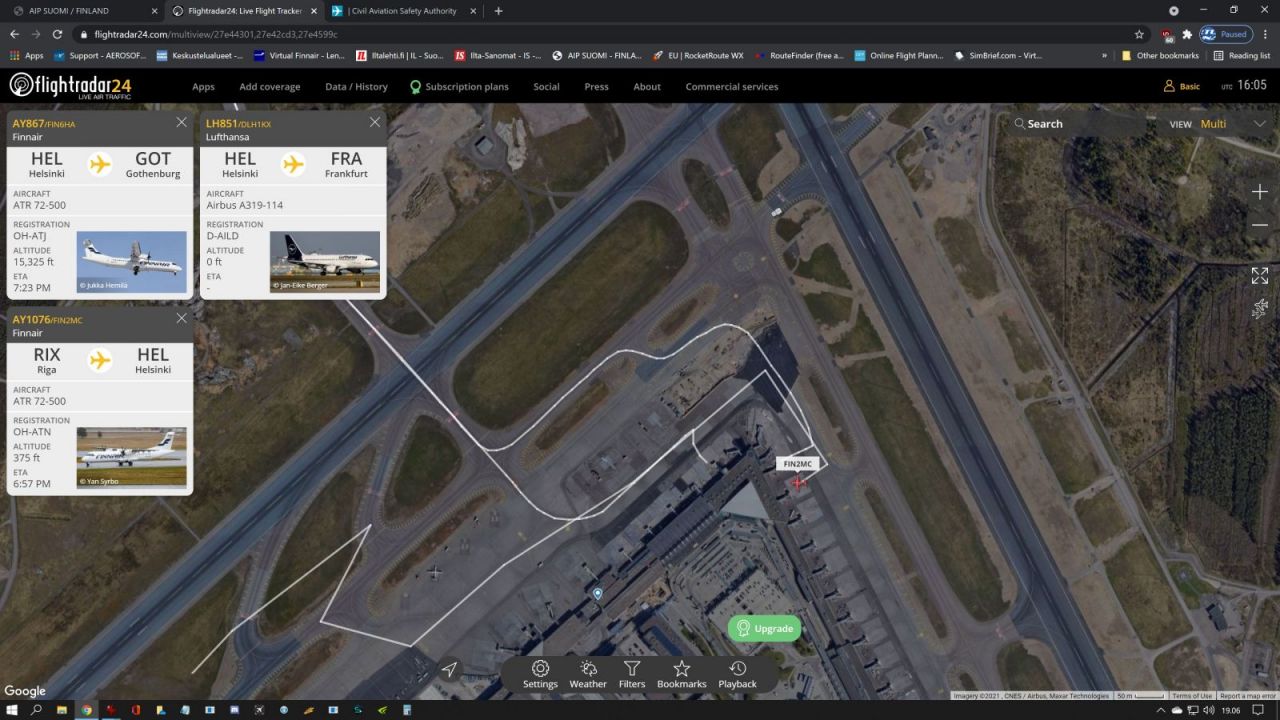
Task: Reload the page
Action: (57, 34)
